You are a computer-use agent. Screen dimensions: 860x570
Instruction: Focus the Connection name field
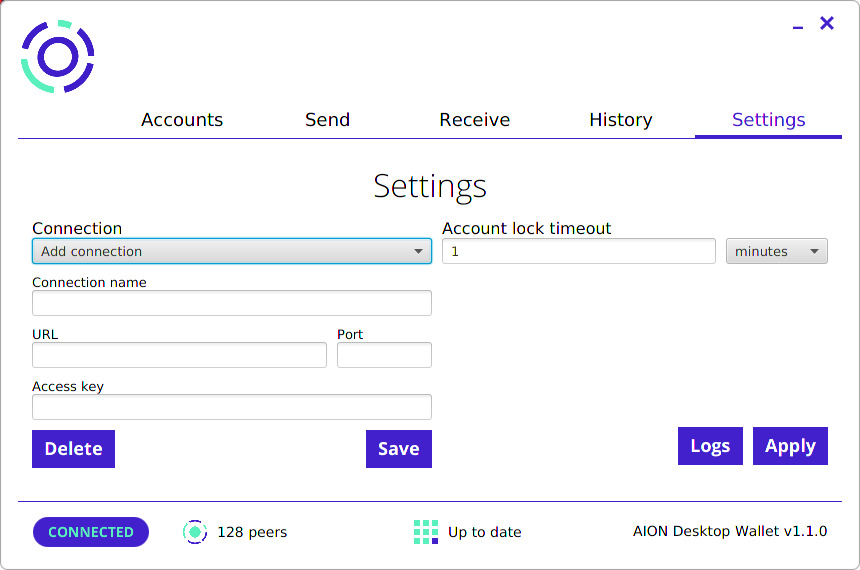click(x=232, y=303)
